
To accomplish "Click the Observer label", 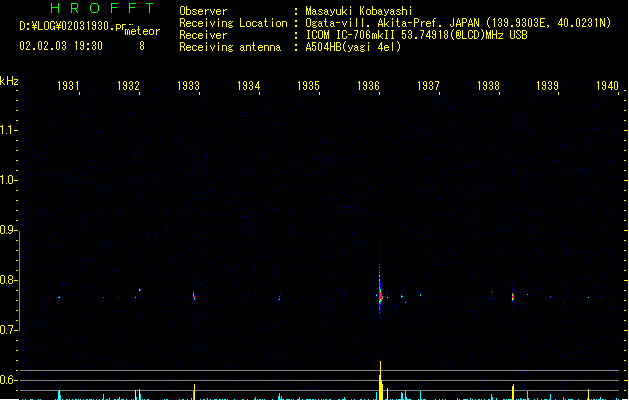I will click(x=203, y=11).
